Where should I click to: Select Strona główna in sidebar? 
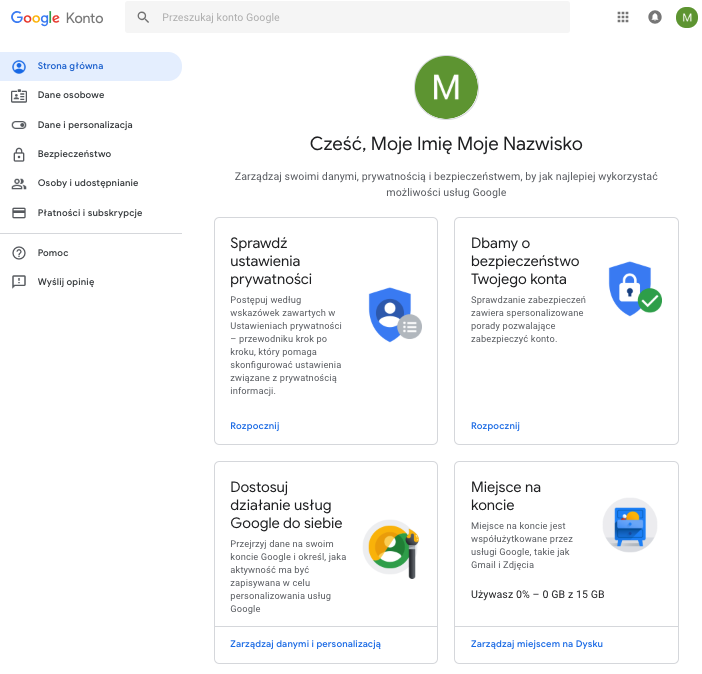pyautogui.click(x=70, y=66)
